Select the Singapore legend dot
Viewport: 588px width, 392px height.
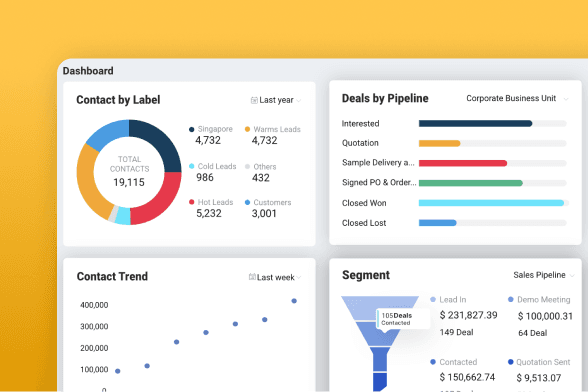point(192,129)
